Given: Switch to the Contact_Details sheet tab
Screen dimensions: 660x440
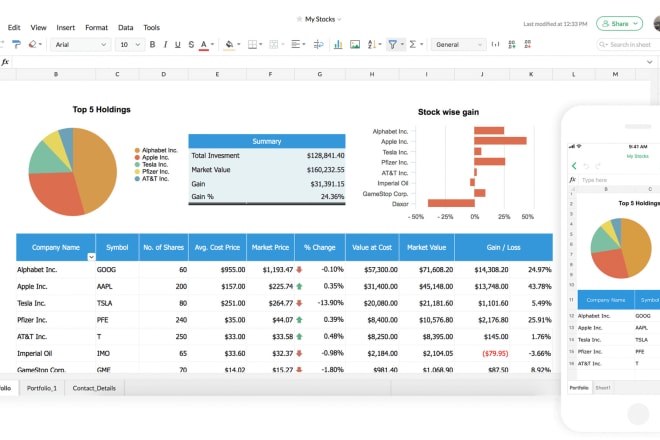Looking at the screenshot, I should click(x=94, y=388).
